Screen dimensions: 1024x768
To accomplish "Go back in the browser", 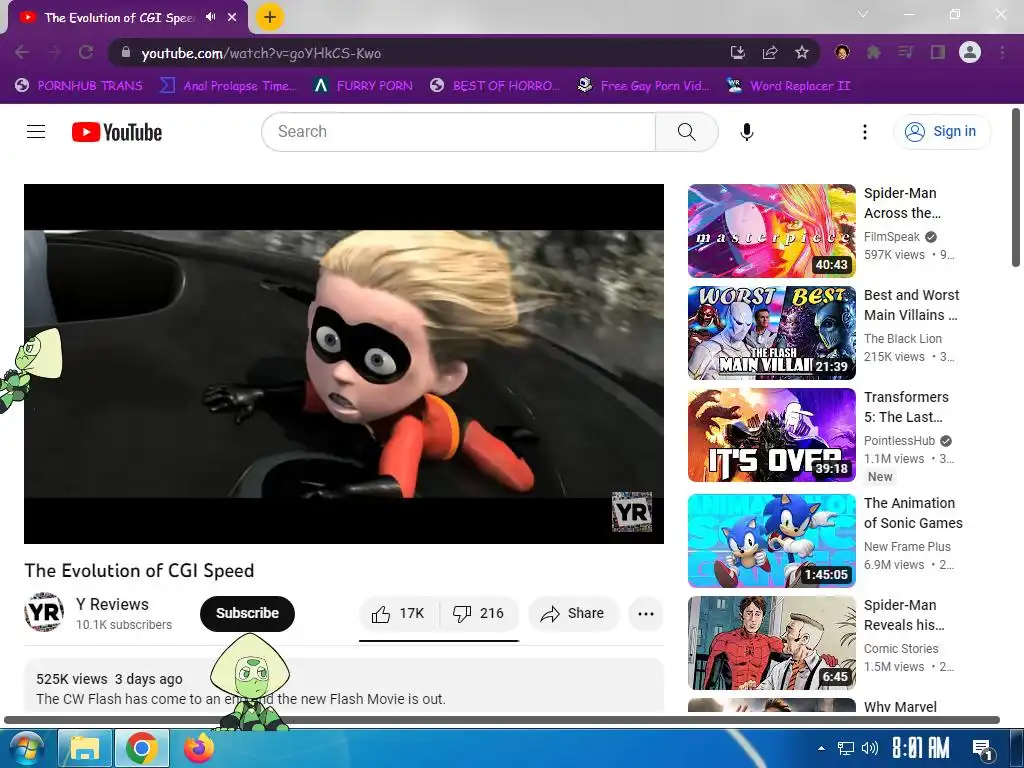I will point(22,52).
